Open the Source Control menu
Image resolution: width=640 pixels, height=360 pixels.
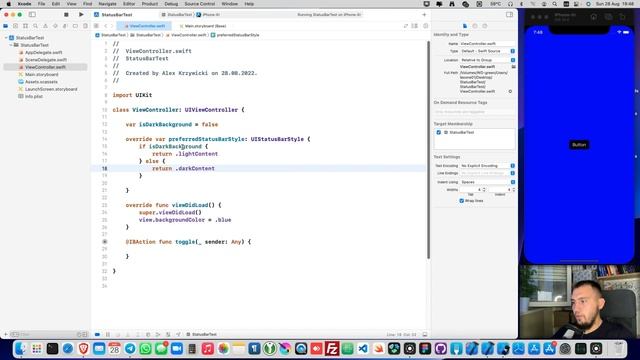click(200, 4)
